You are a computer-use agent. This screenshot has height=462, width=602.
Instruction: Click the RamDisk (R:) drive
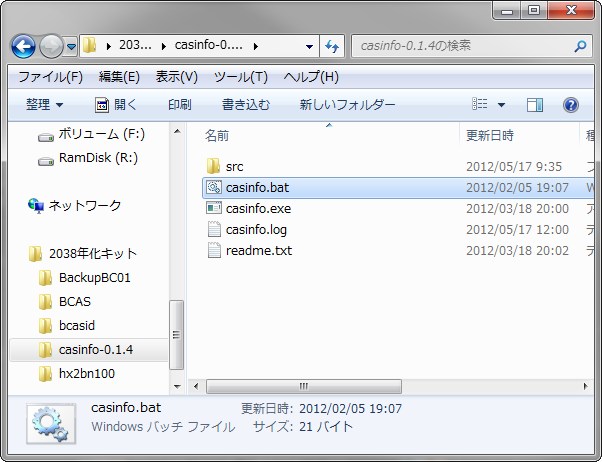[x=98, y=158]
